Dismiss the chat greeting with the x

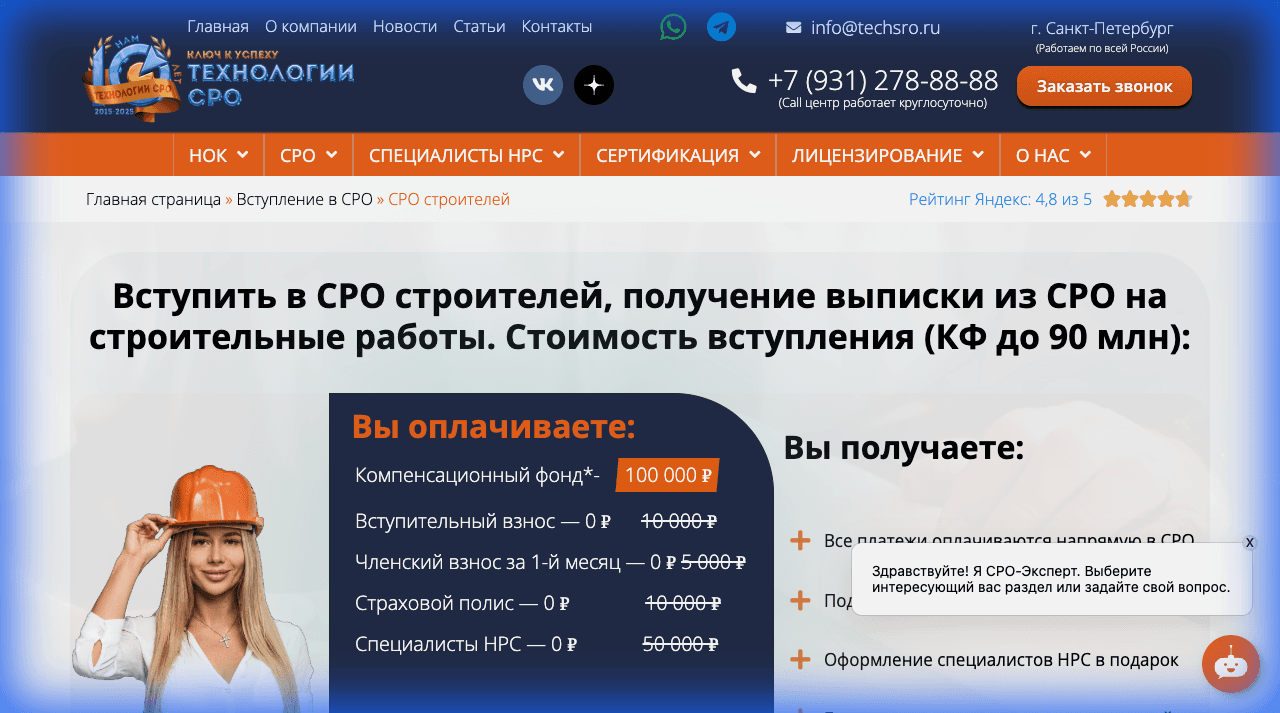tap(1249, 542)
